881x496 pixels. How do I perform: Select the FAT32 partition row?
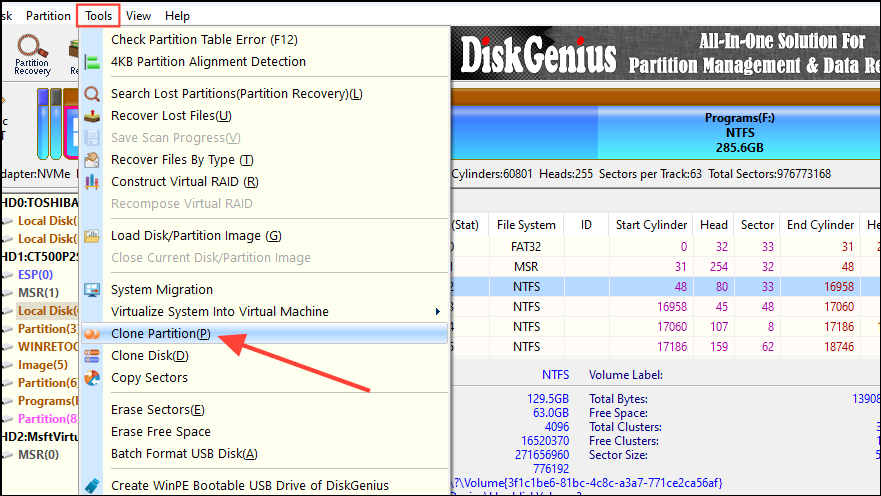[x=666, y=247]
